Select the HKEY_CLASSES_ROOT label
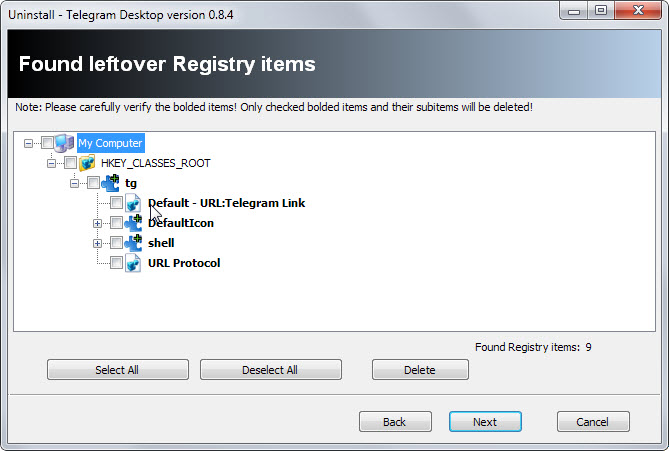 click(156, 163)
